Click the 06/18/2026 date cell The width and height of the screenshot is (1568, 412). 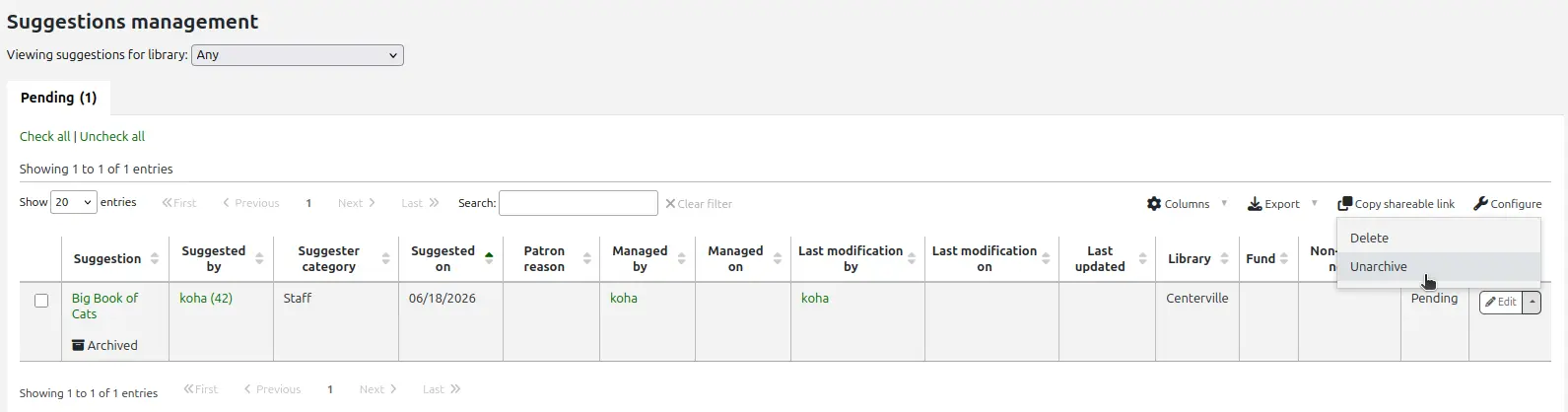tap(451, 321)
